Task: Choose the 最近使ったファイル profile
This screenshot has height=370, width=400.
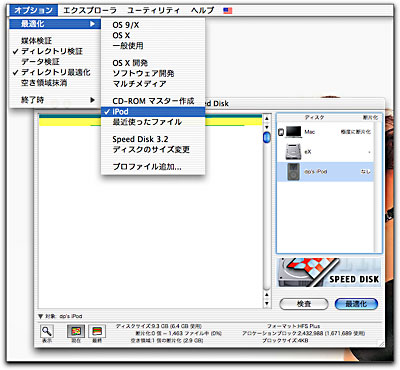Action: [x=153, y=122]
